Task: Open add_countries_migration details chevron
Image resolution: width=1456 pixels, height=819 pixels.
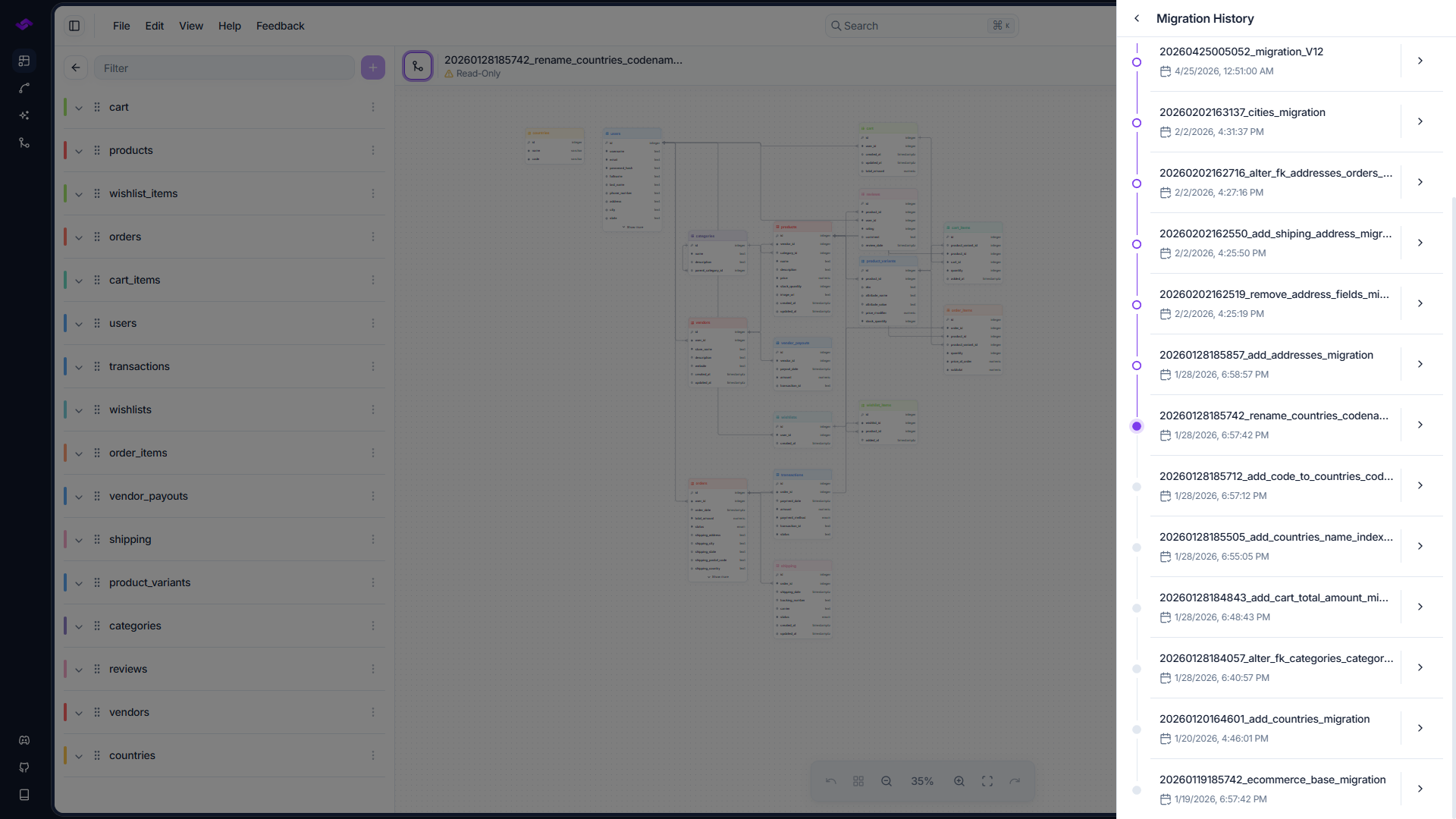Action: pos(1420,728)
